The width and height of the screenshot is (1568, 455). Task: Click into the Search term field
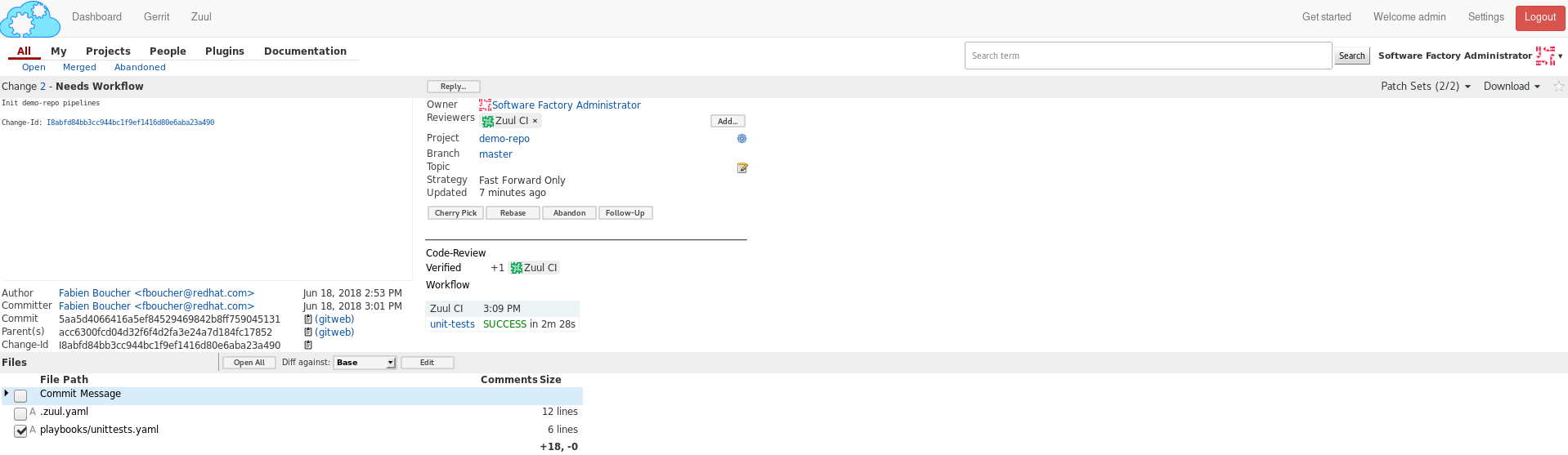(1147, 56)
